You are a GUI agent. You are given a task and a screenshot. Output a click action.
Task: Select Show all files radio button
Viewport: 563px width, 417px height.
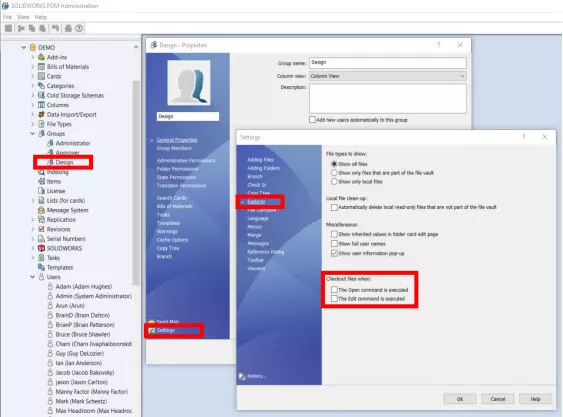click(x=334, y=164)
